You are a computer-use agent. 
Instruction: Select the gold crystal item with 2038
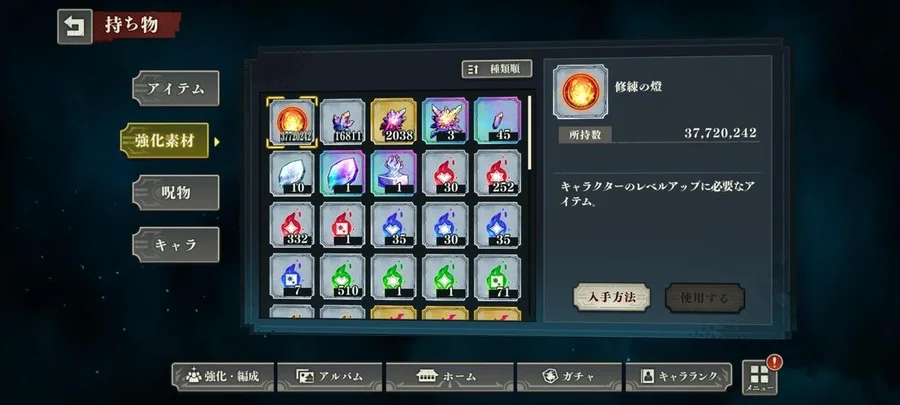tap(394, 121)
